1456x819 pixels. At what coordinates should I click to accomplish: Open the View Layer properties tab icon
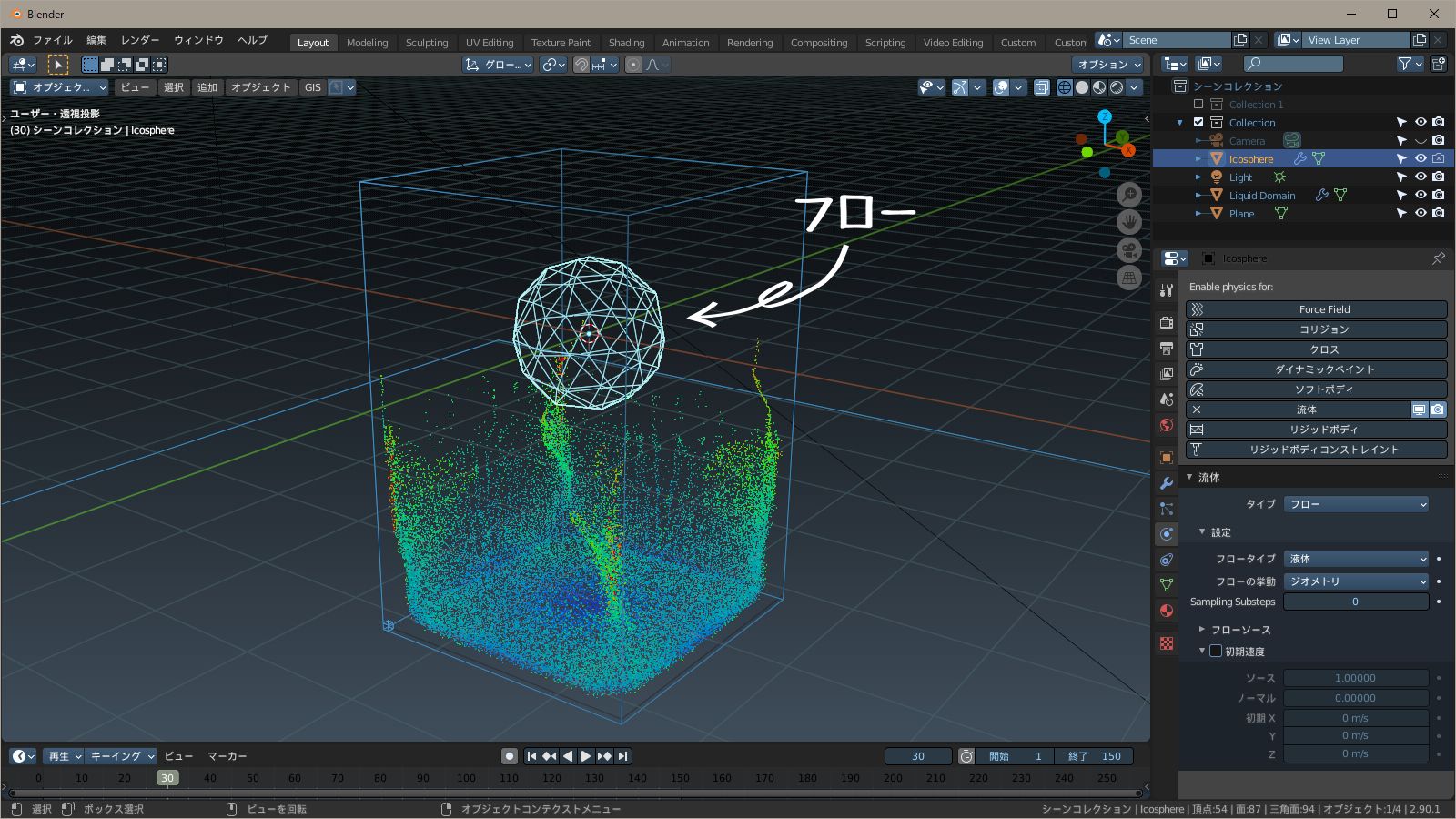(x=1167, y=374)
